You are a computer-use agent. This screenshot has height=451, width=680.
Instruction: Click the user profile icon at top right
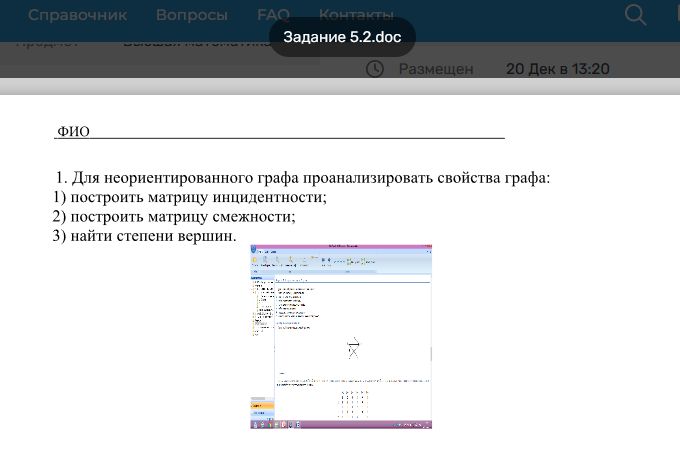click(673, 14)
